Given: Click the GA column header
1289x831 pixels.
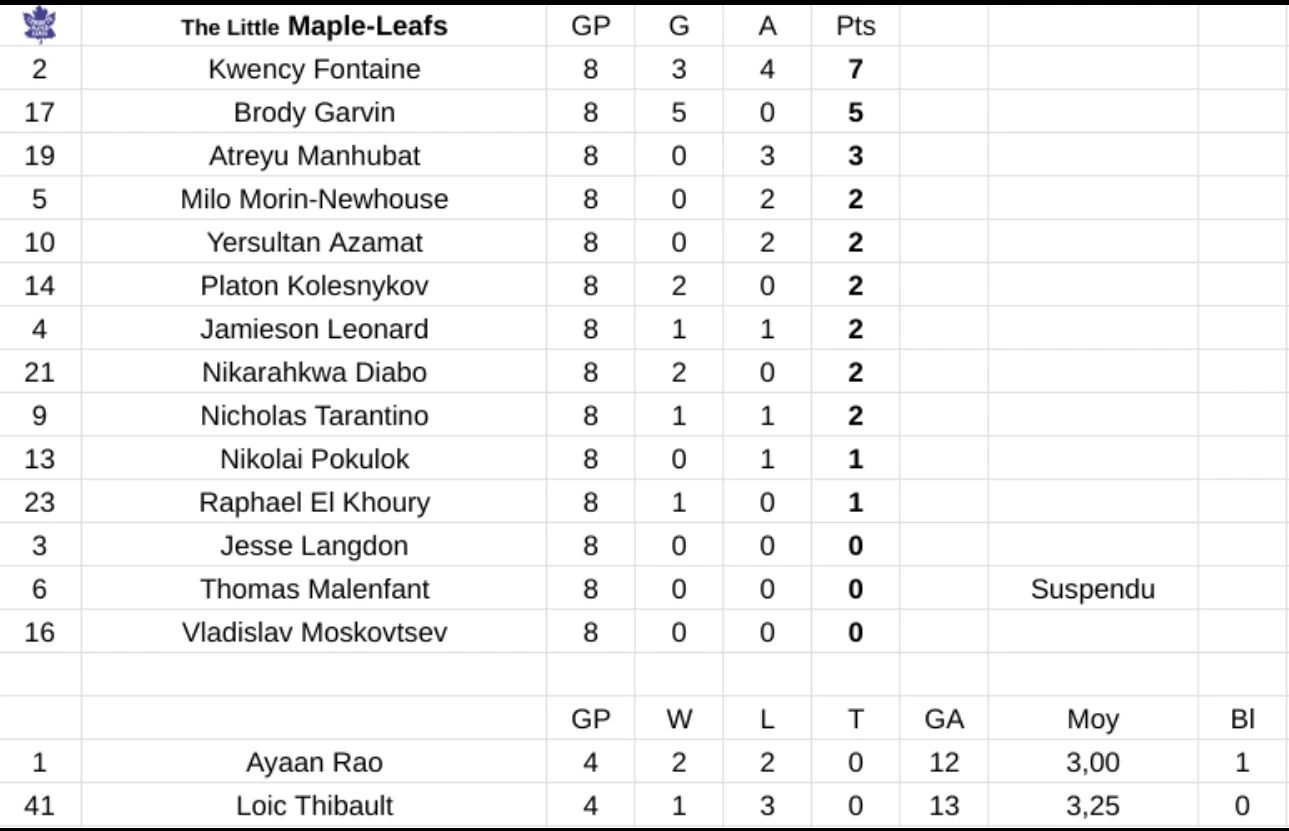Looking at the screenshot, I should click(x=944, y=718).
